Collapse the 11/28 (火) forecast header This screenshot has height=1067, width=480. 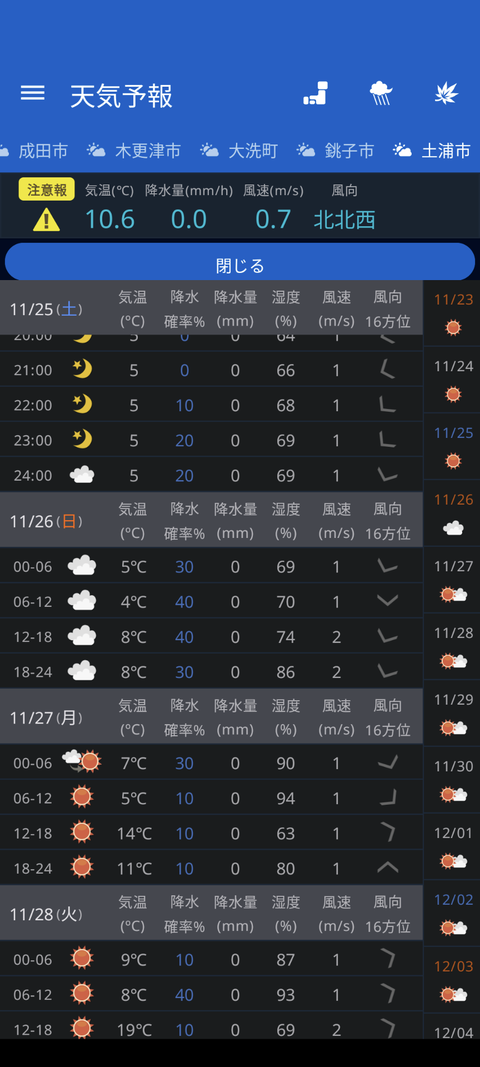coord(211,913)
